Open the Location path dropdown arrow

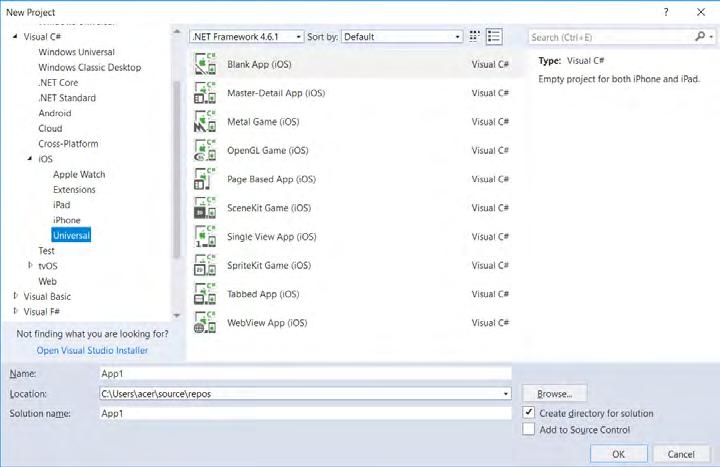(506, 394)
